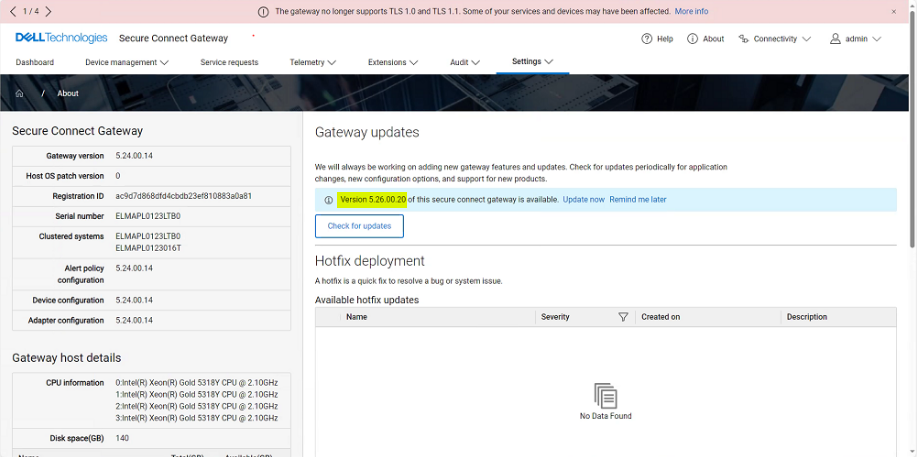
Task: Expand the Audit chevron
Action: 475,62
